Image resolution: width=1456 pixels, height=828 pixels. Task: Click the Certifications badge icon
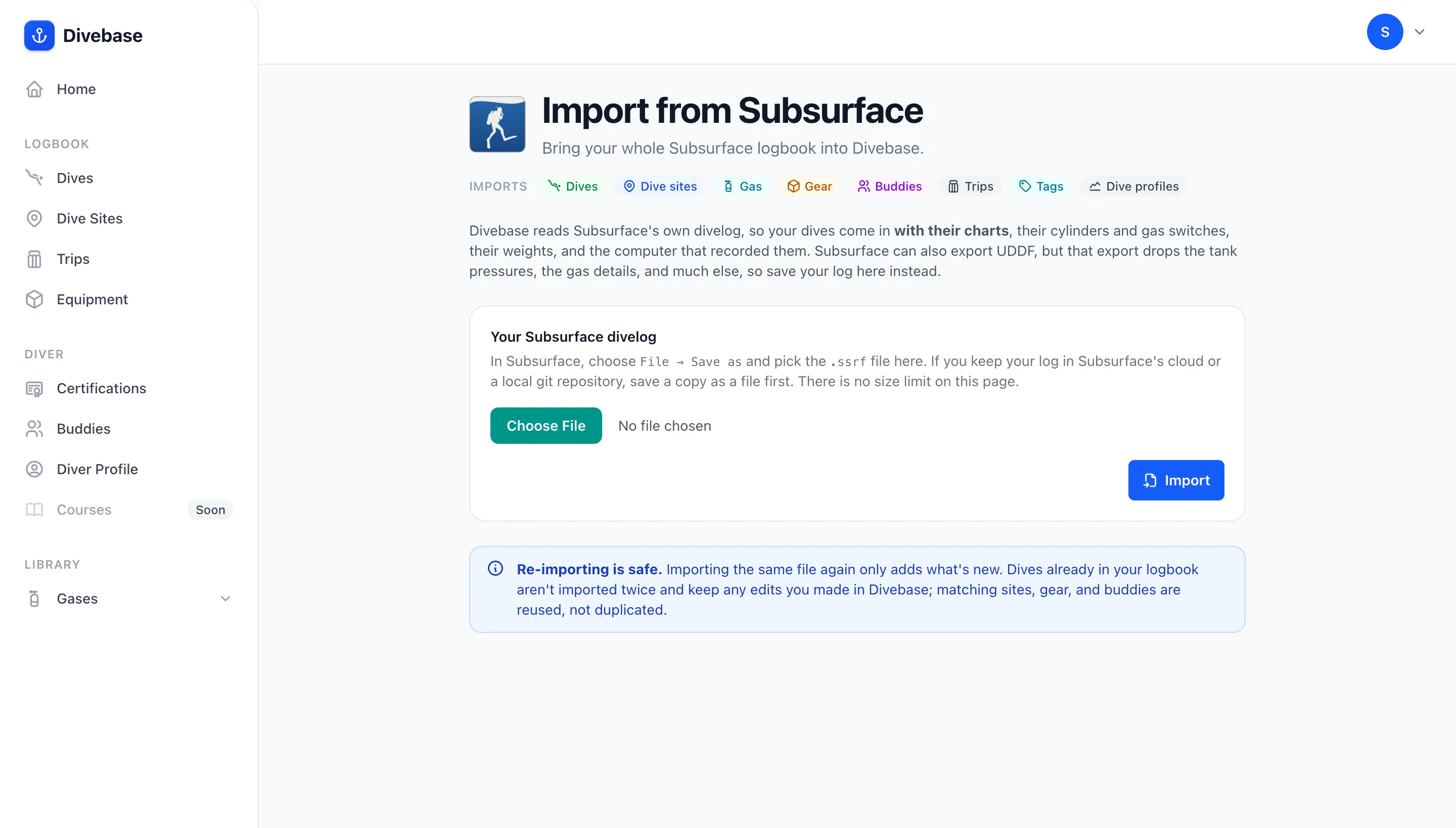34,388
